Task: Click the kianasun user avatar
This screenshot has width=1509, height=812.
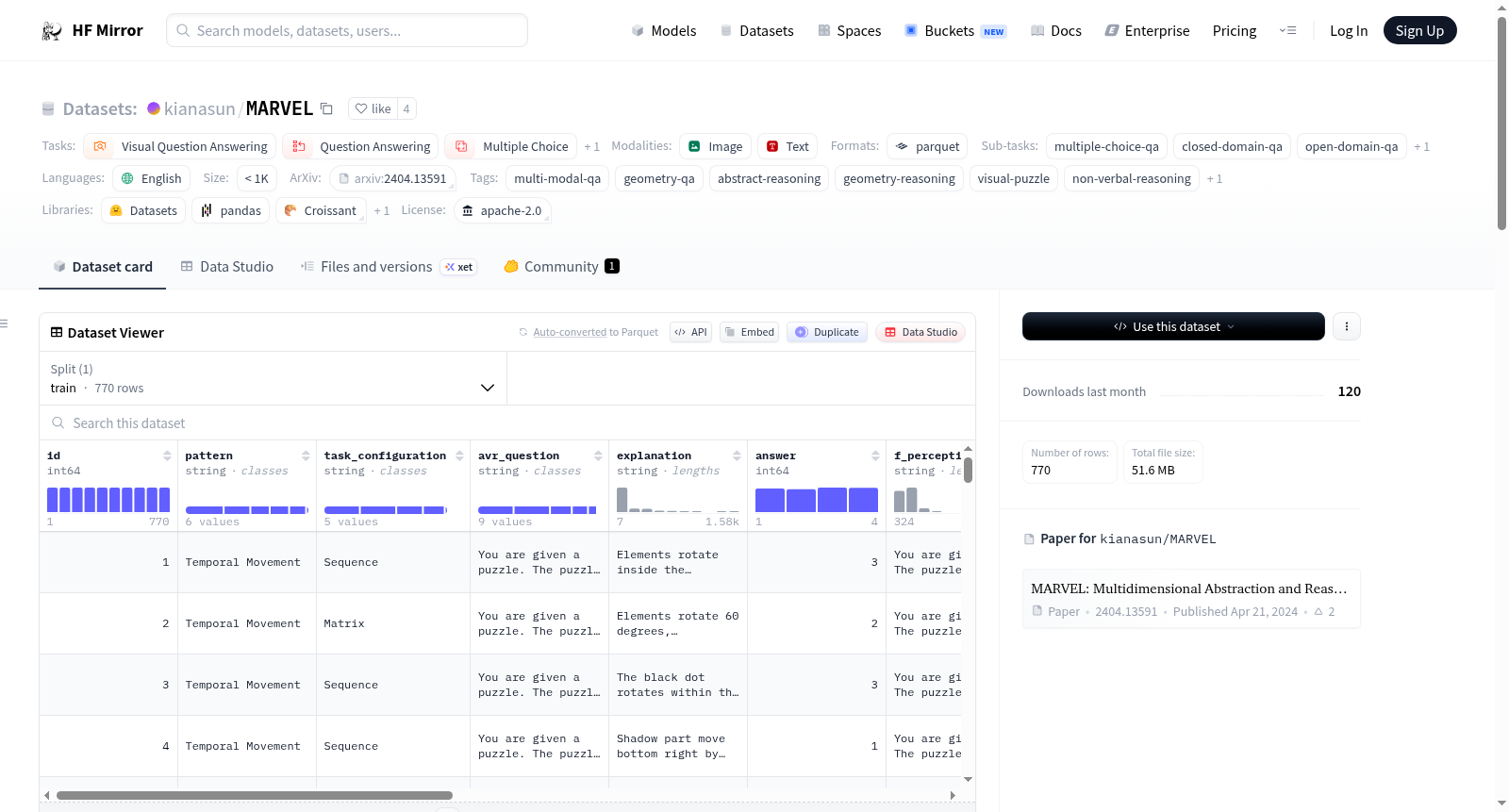Action: pos(154,108)
